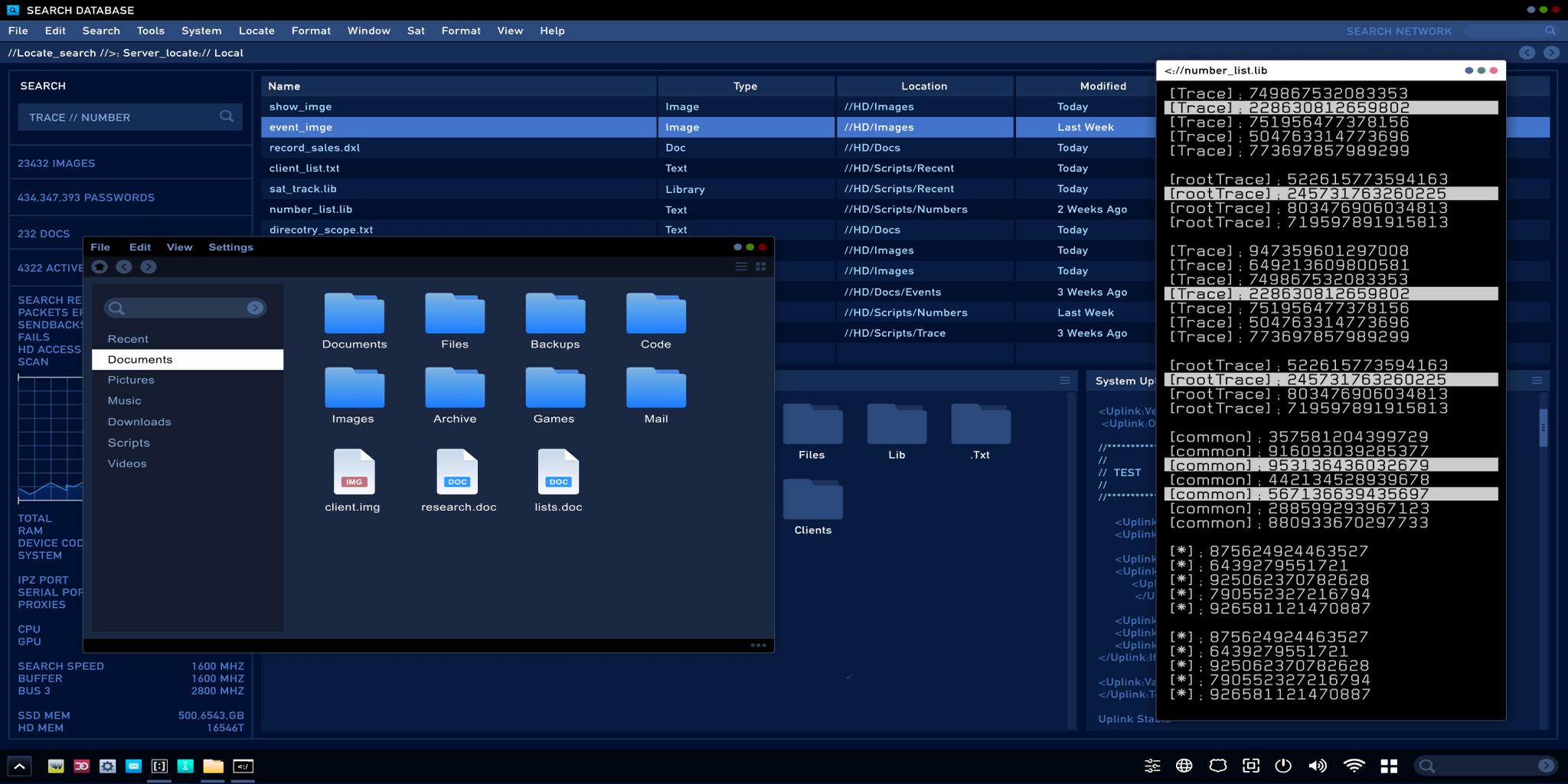Go back with the top-right left arrow
This screenshot has width=1568, height=784.
[x=1527, y=53]
